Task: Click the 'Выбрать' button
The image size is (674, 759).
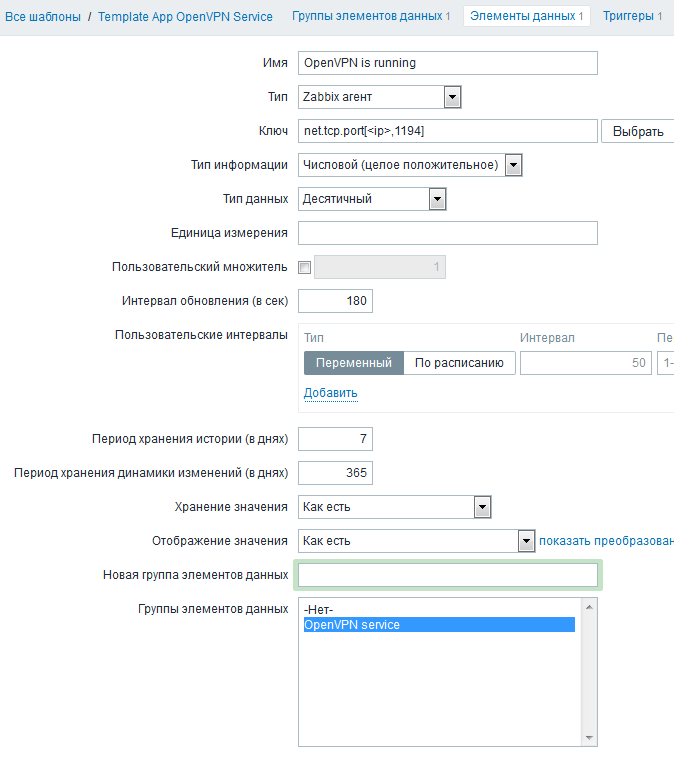Action: [638, 131]
